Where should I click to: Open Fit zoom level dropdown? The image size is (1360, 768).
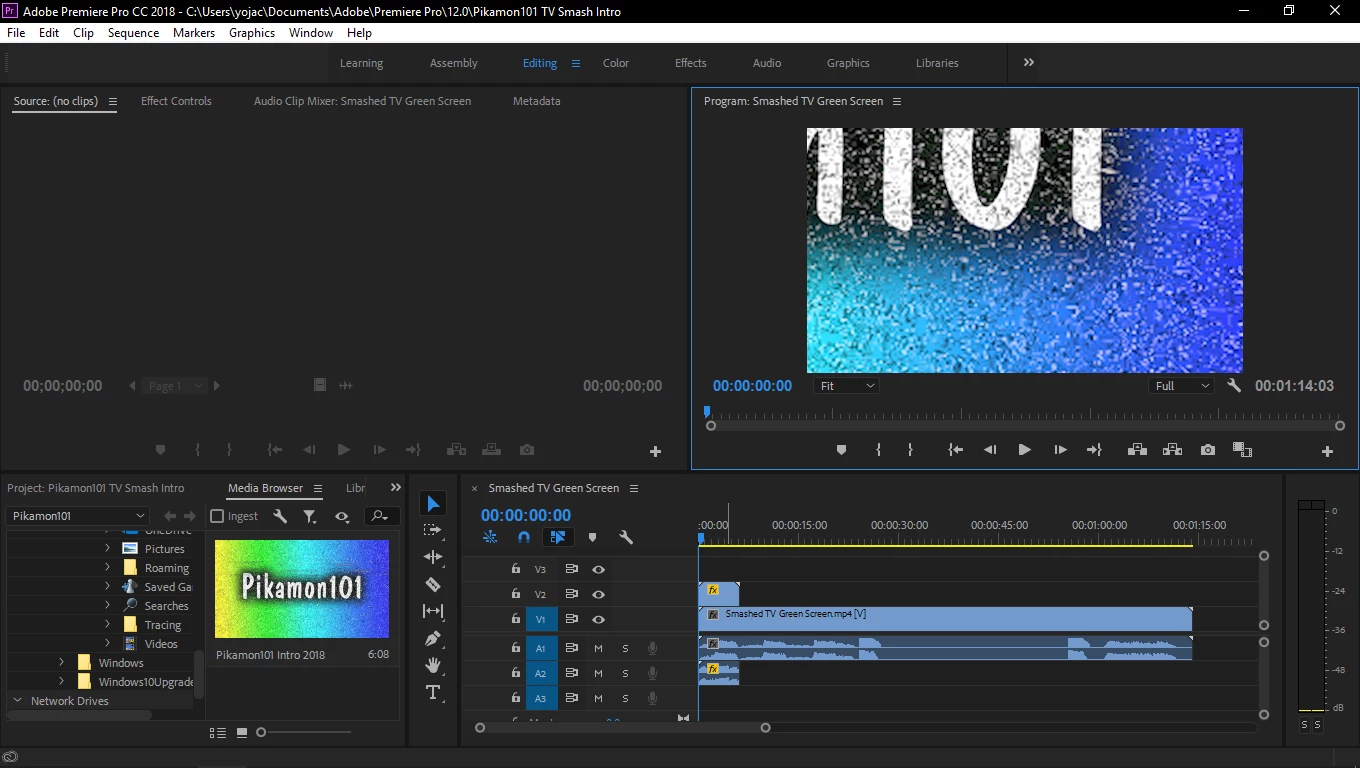847,386
